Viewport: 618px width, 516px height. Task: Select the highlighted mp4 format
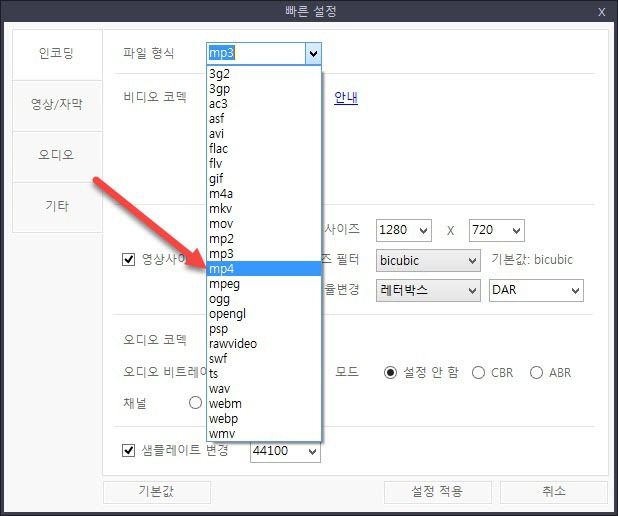click(264, 268)
